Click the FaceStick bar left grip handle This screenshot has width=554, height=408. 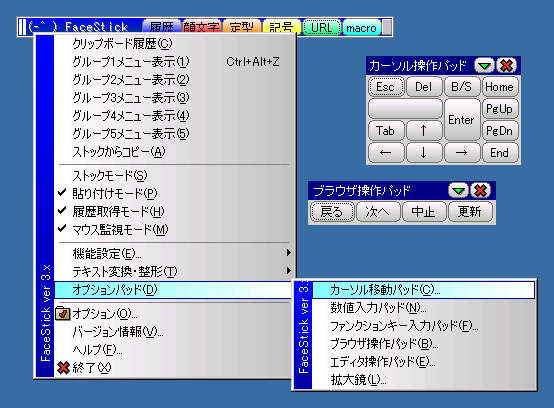[22, 27]
